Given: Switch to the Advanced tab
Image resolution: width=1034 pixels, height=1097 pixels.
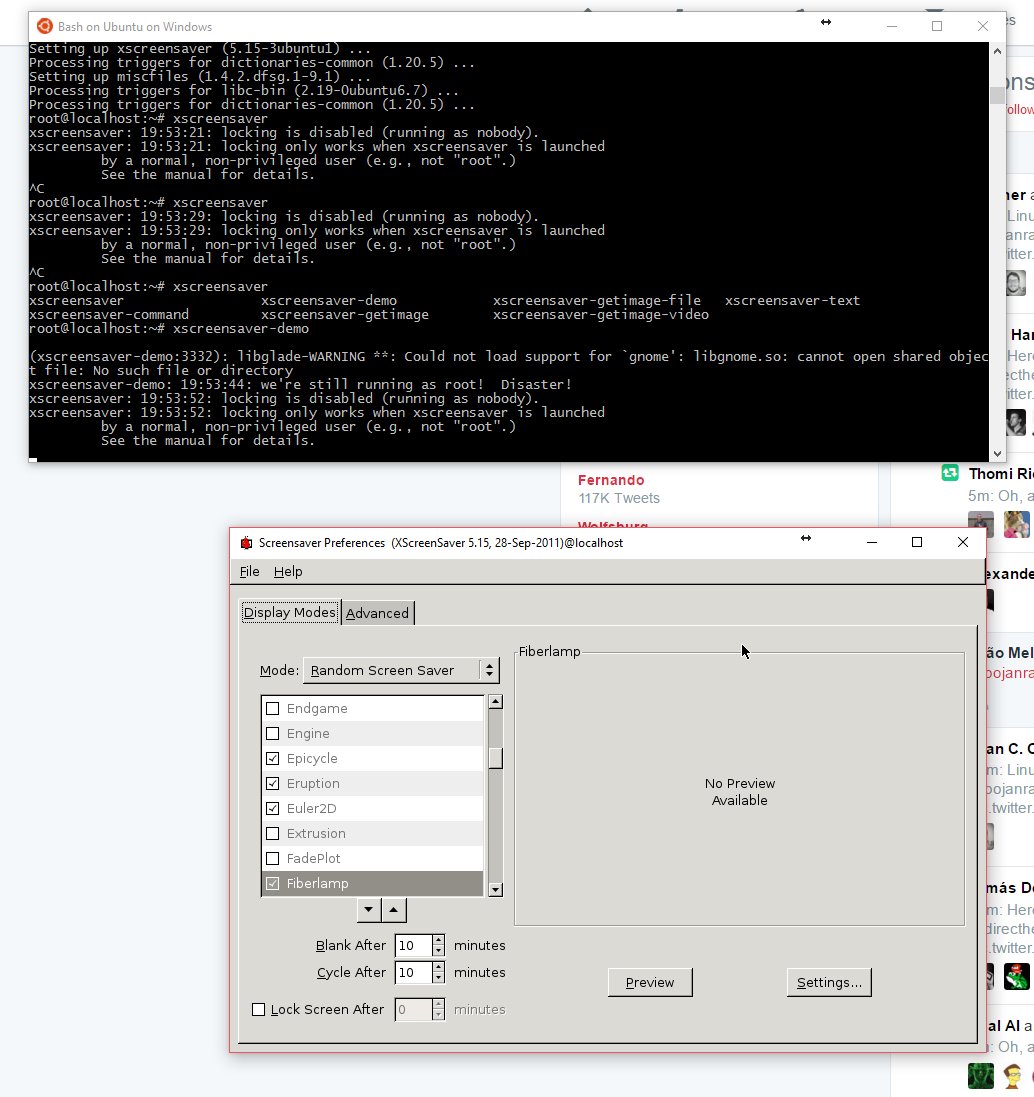Looking at the screenshot, I should [x=377, y=613].
